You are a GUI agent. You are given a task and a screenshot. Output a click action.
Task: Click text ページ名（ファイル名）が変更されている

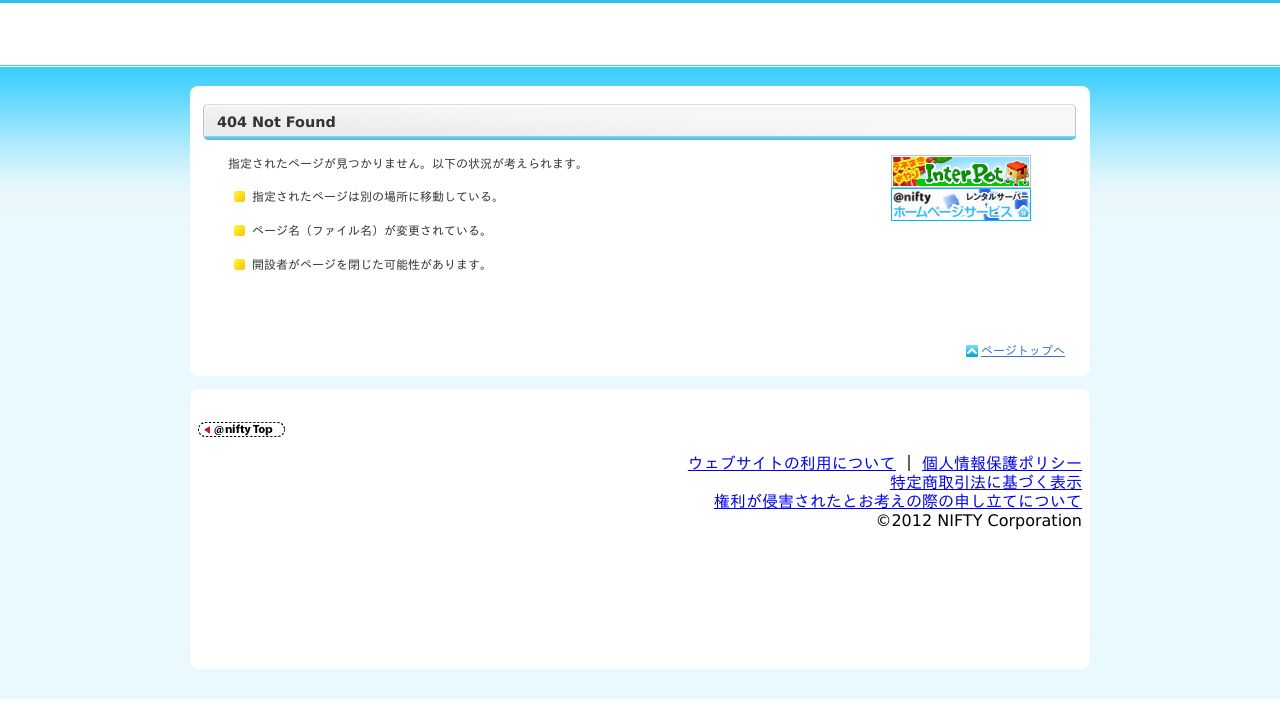(x=370, y=231)
